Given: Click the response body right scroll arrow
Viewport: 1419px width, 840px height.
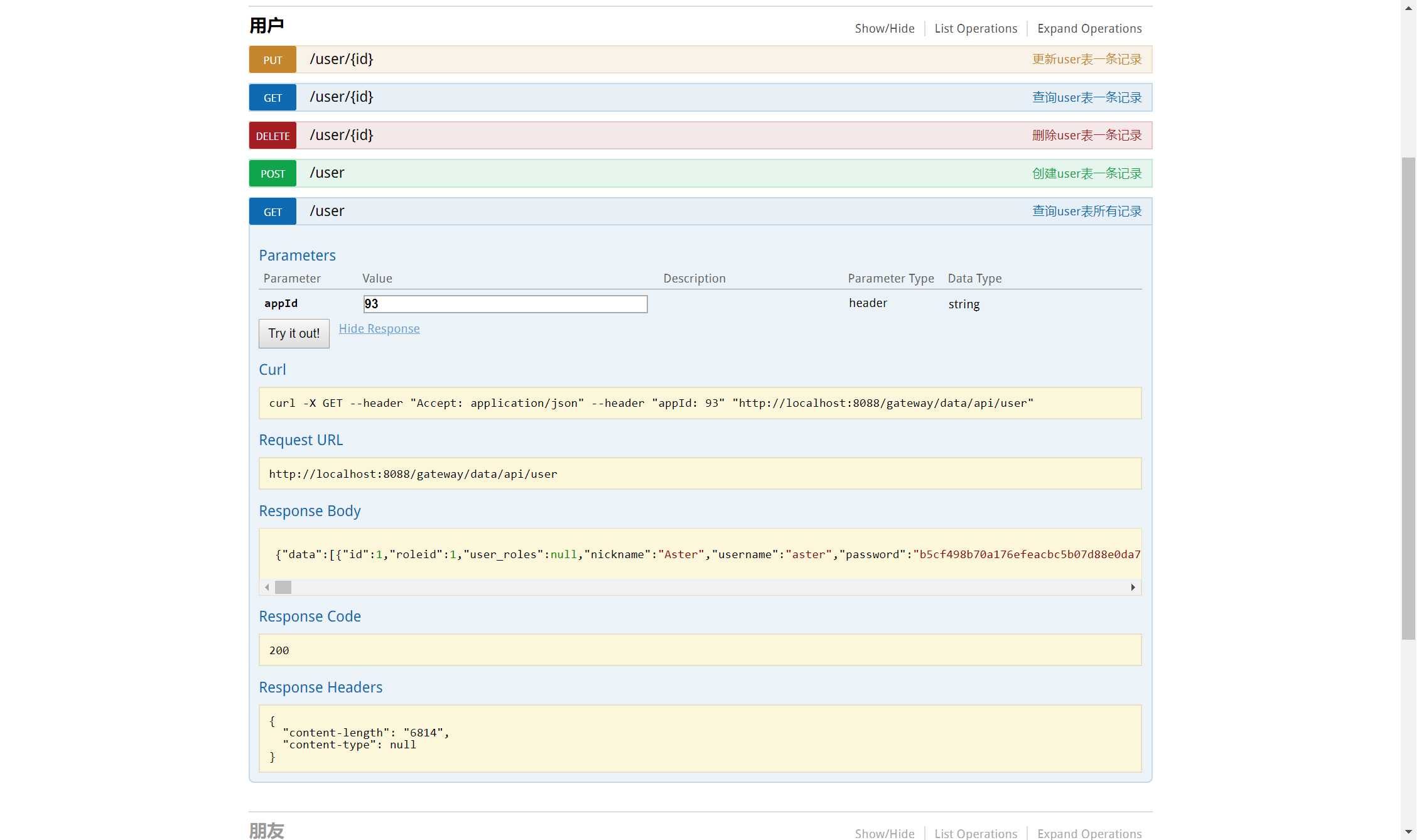Looking at the screenshot, I should pos(1133,588).
